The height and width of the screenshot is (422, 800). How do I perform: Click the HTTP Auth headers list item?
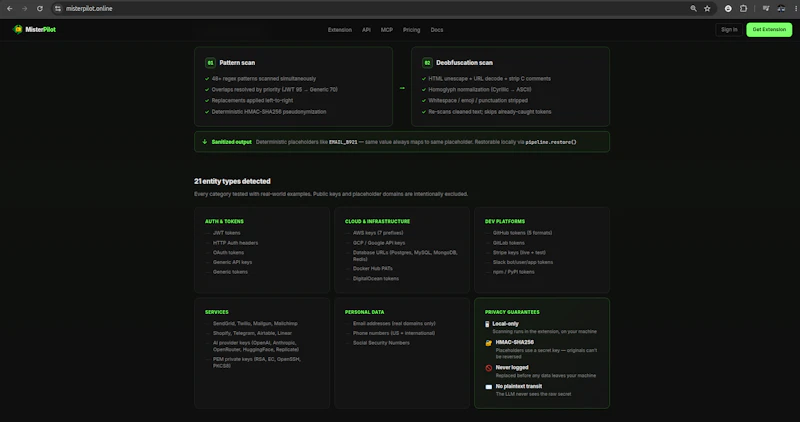tap(235, 243)
